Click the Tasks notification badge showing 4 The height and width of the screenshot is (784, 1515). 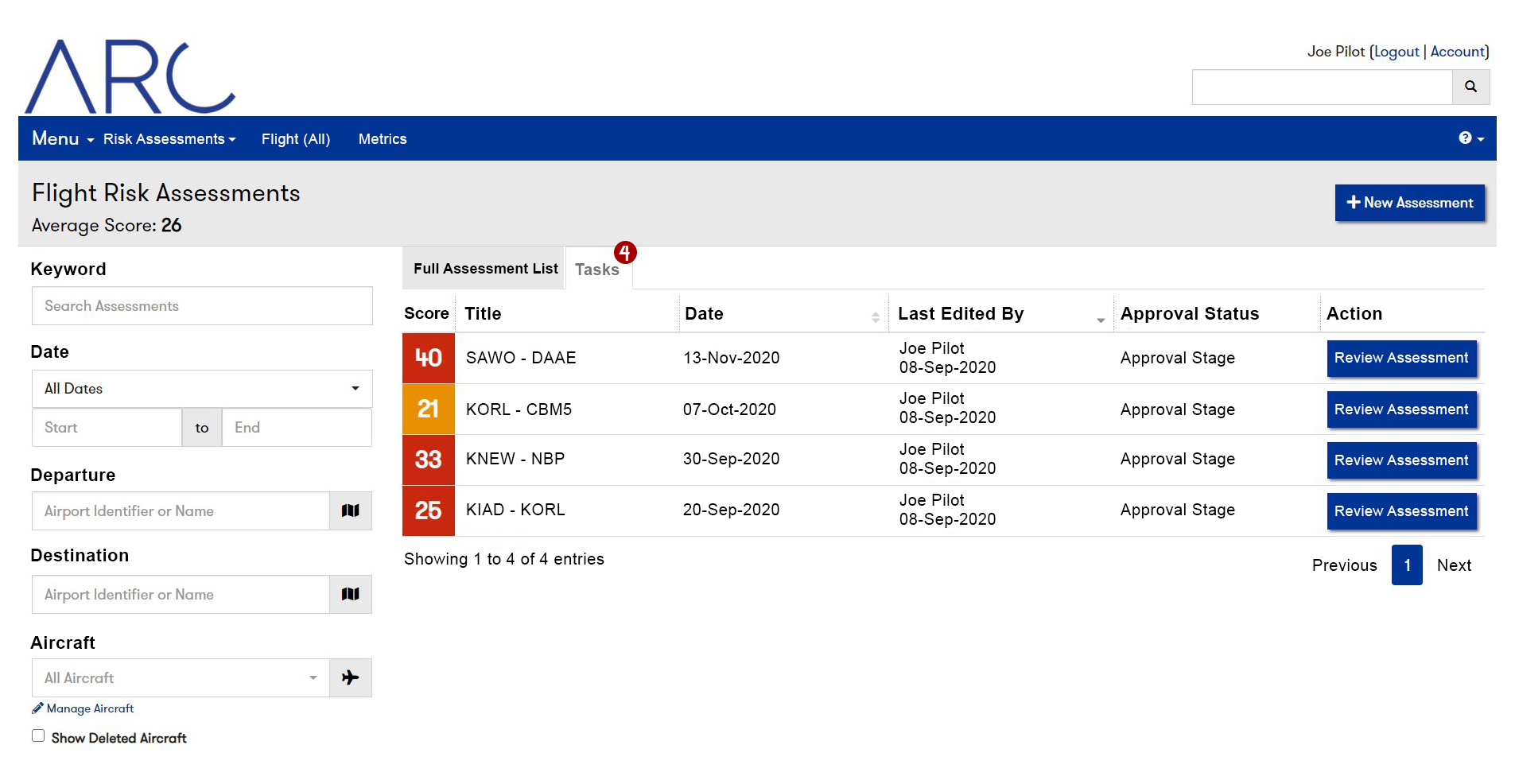click(x=625, y=252)
